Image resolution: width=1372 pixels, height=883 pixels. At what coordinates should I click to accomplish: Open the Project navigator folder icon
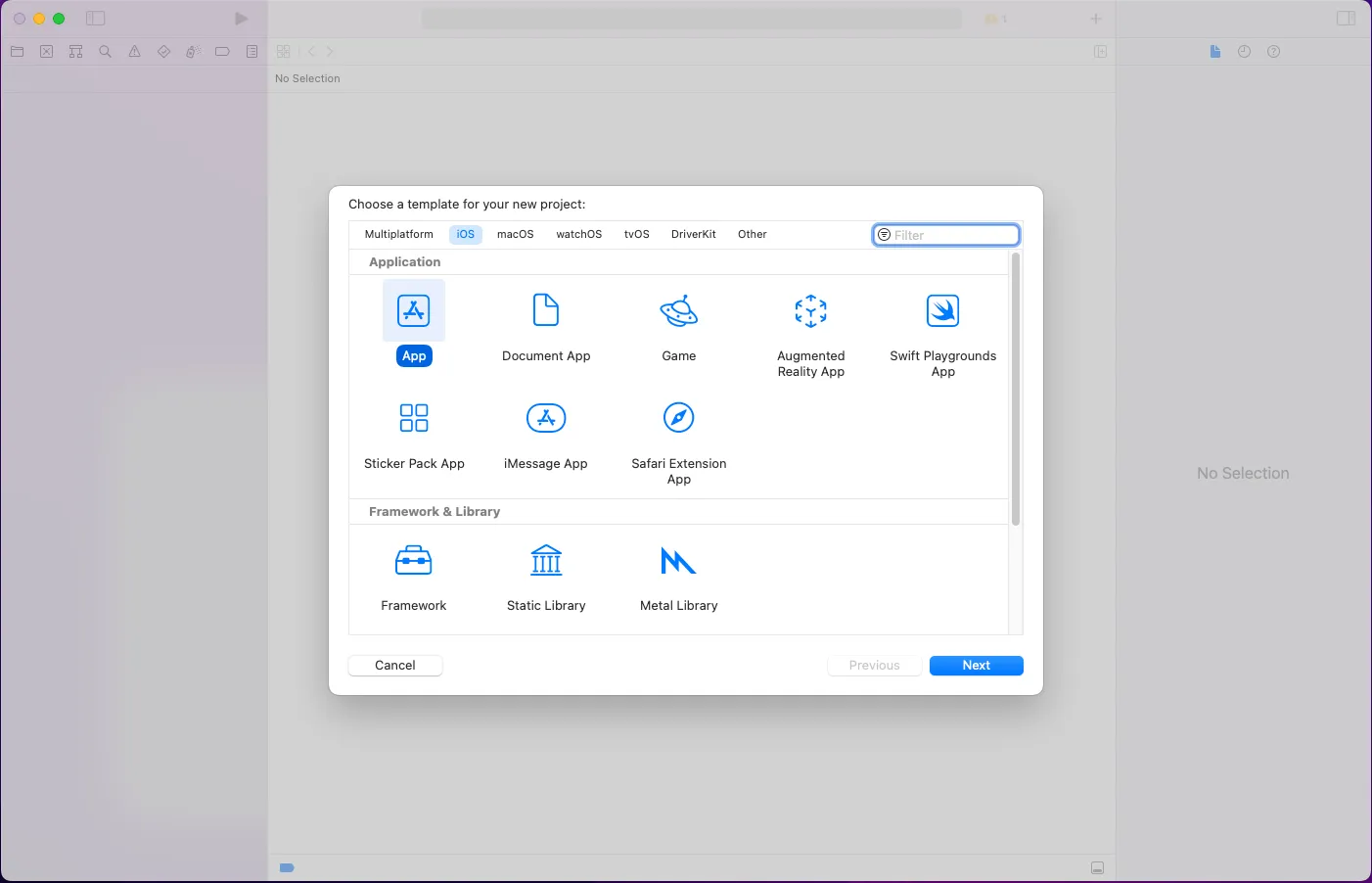coord(18,51)
